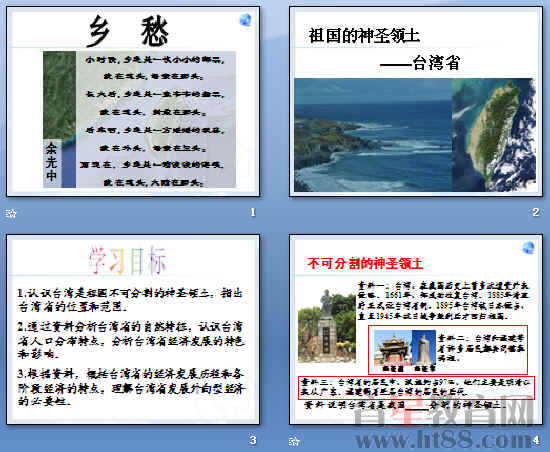The height and width of the screenshot is (452, 550).
Task: Click the slide number 3 label
Action: click(x=253, y=440)
